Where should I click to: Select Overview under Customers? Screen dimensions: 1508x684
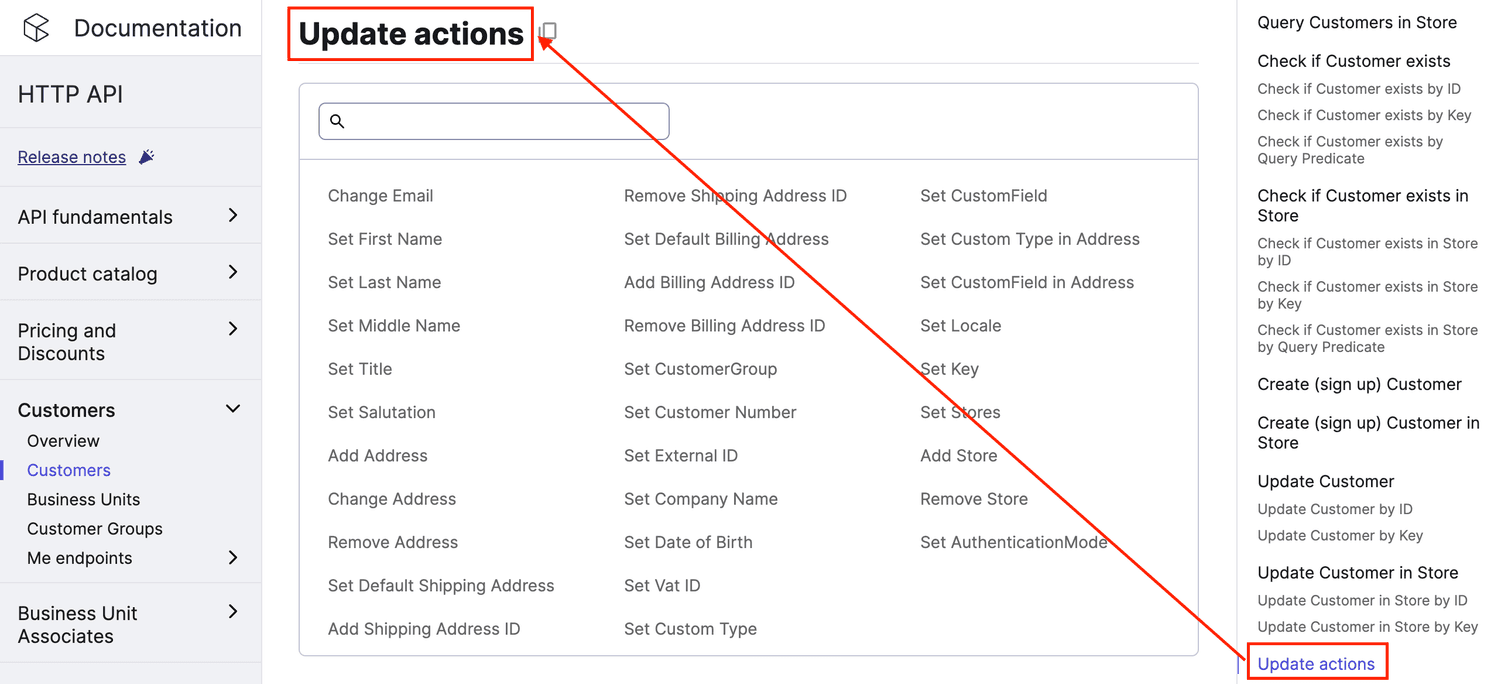(x=63, y=440)
